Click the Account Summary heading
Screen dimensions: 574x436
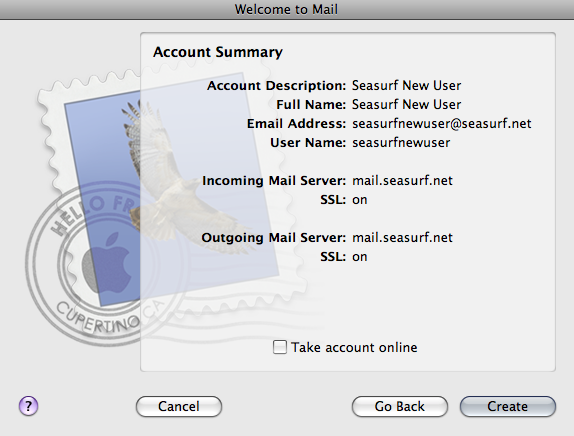point(218,52)
